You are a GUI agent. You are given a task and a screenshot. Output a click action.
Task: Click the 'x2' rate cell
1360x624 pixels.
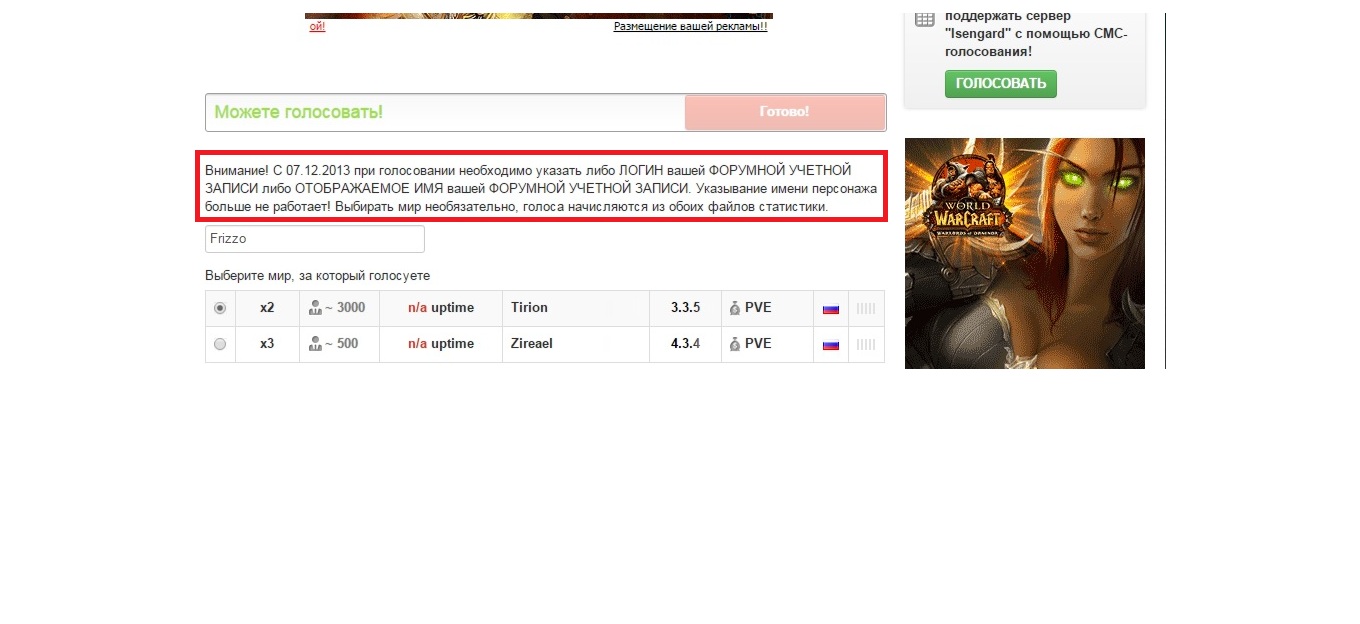pyautogui.click(x=267, y=308)
